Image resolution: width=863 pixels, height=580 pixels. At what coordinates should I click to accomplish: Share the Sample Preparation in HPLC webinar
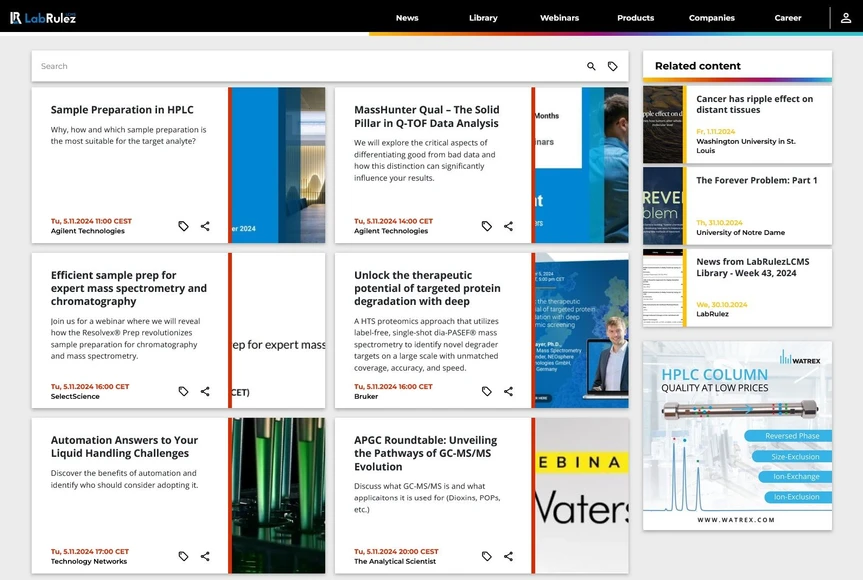(x=205, y=226)
